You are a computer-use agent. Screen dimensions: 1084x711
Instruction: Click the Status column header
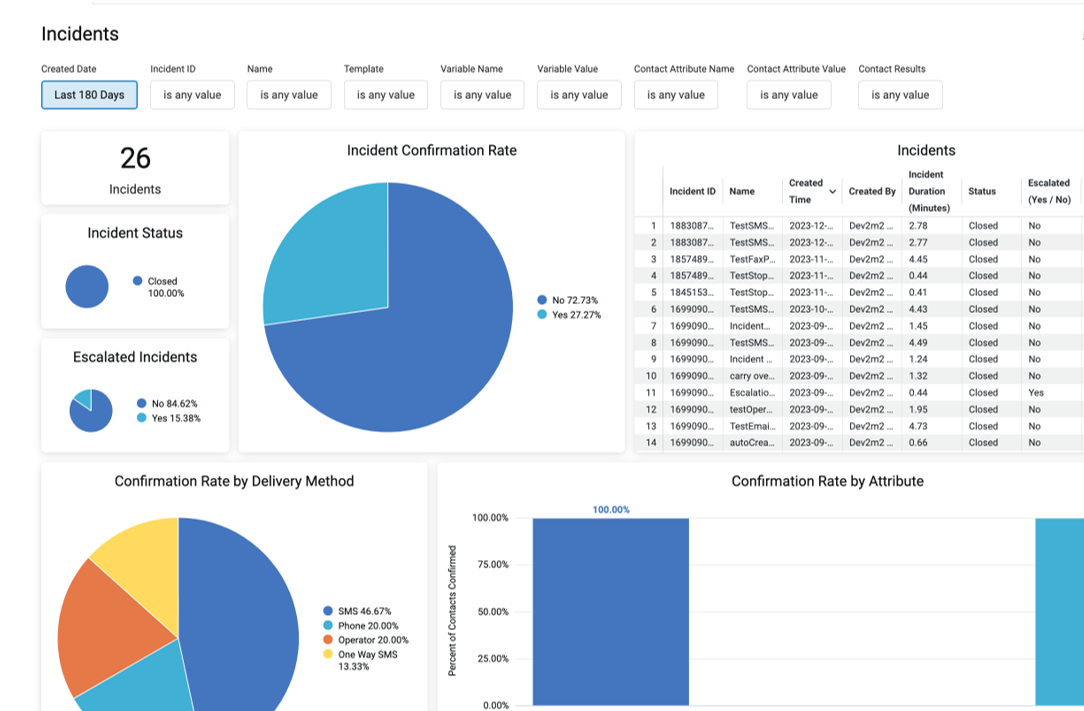982,192
